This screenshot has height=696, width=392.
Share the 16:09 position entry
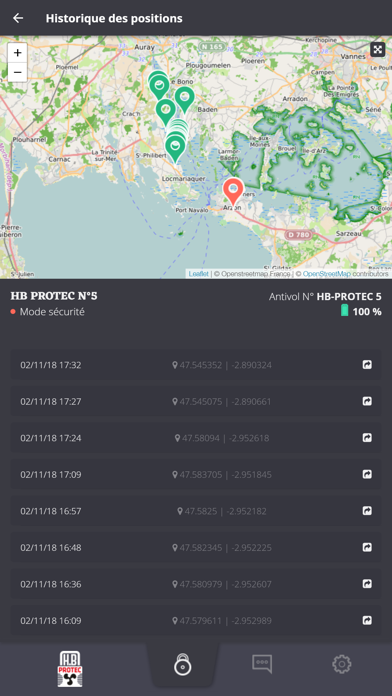coord(367,620)
